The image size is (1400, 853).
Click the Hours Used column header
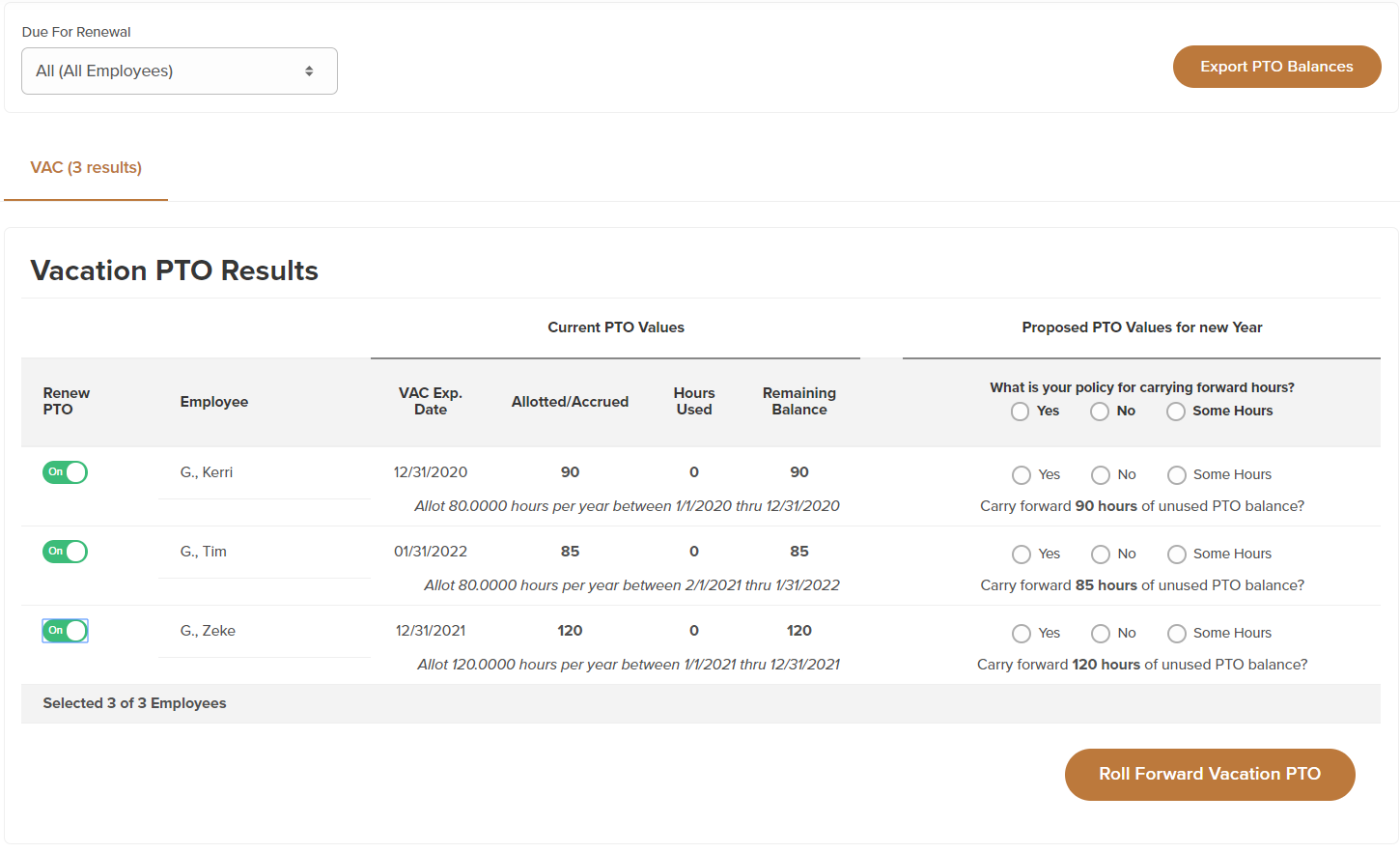694,402
